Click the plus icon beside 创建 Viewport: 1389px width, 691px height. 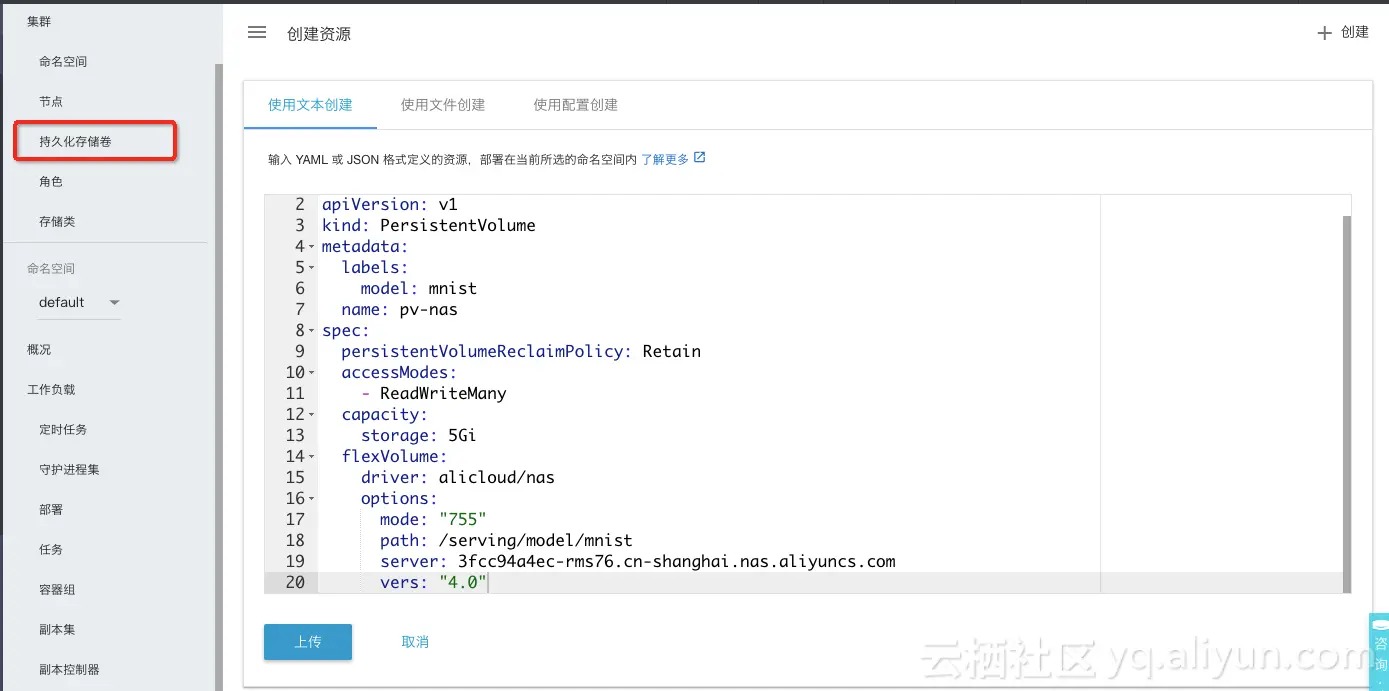1324,33
